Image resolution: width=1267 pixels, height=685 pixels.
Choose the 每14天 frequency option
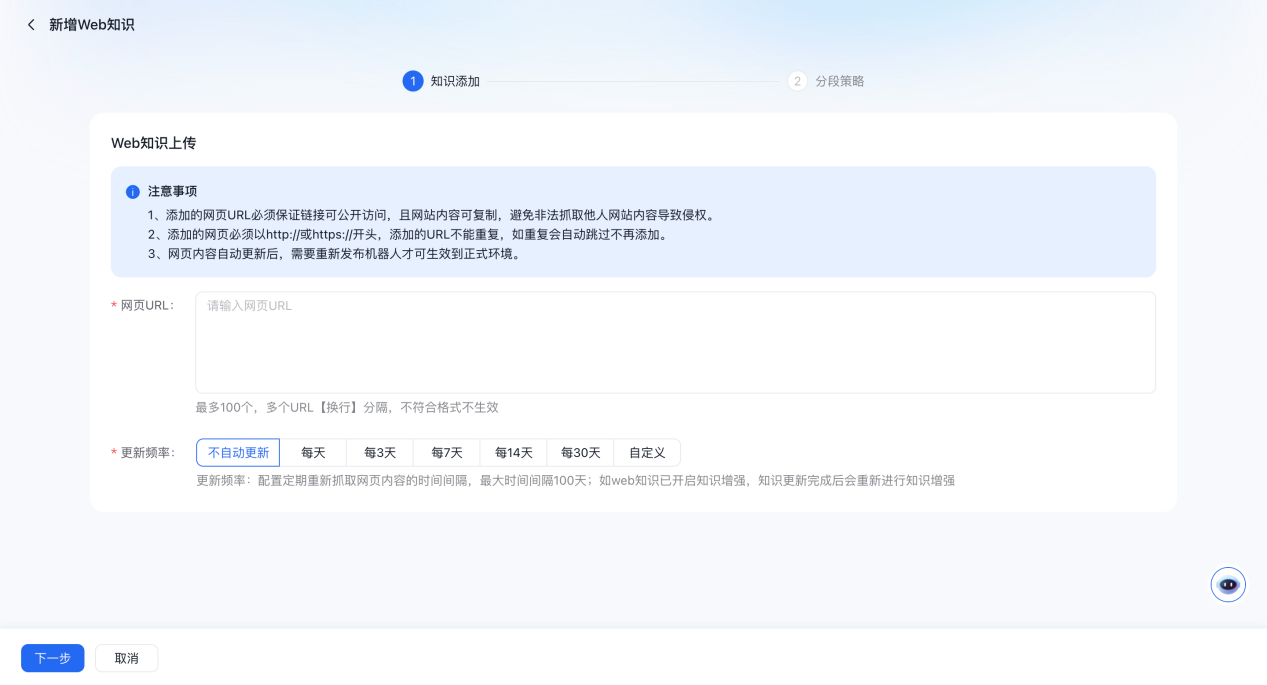click(514, 452)
